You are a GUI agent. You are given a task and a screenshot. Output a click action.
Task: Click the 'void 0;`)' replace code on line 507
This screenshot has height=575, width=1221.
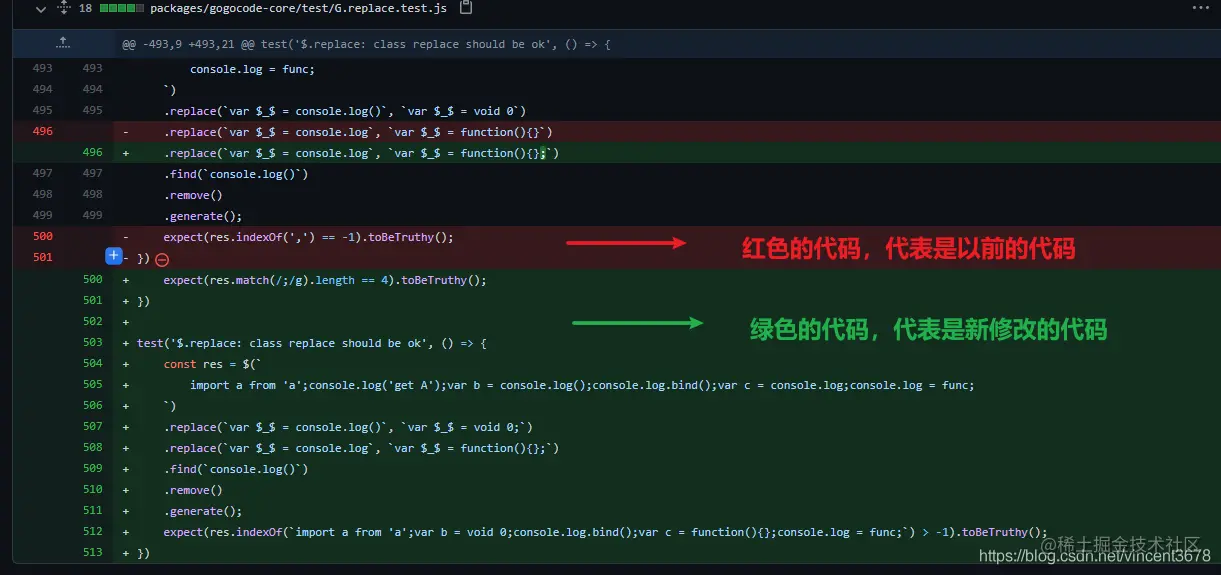coord(348,427)
